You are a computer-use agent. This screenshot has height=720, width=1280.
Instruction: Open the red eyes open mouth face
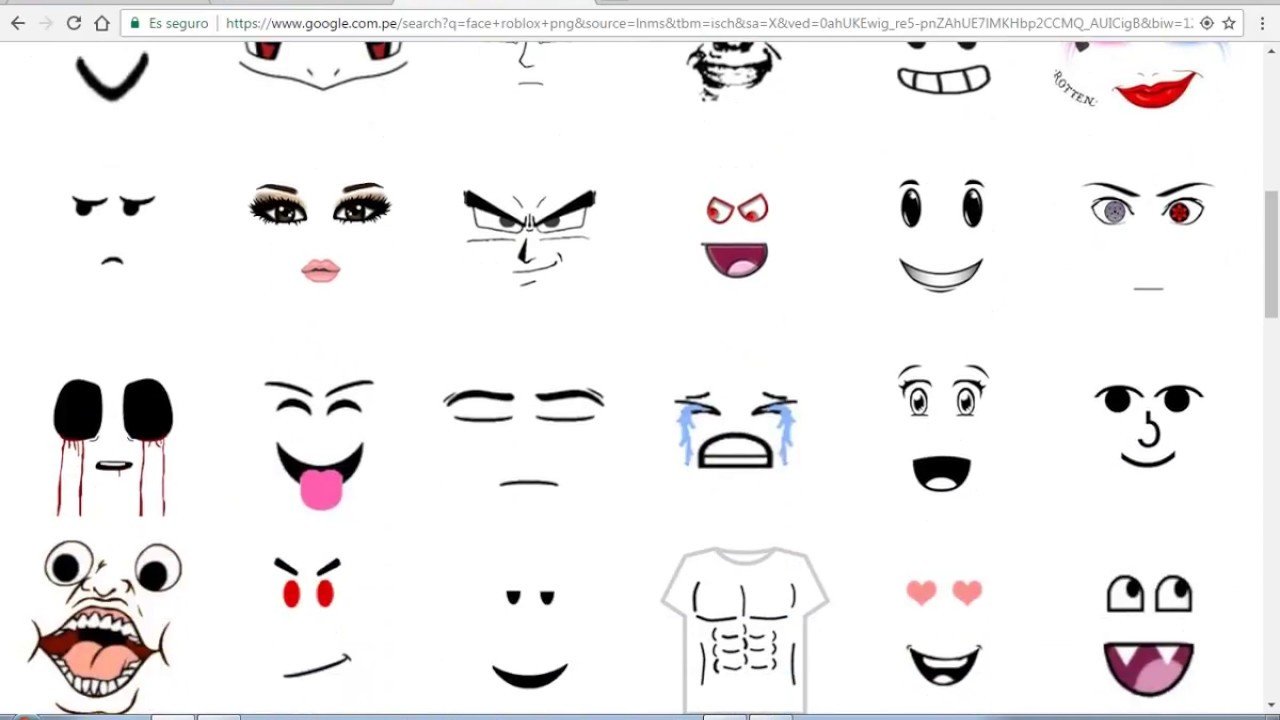[736, 236]
